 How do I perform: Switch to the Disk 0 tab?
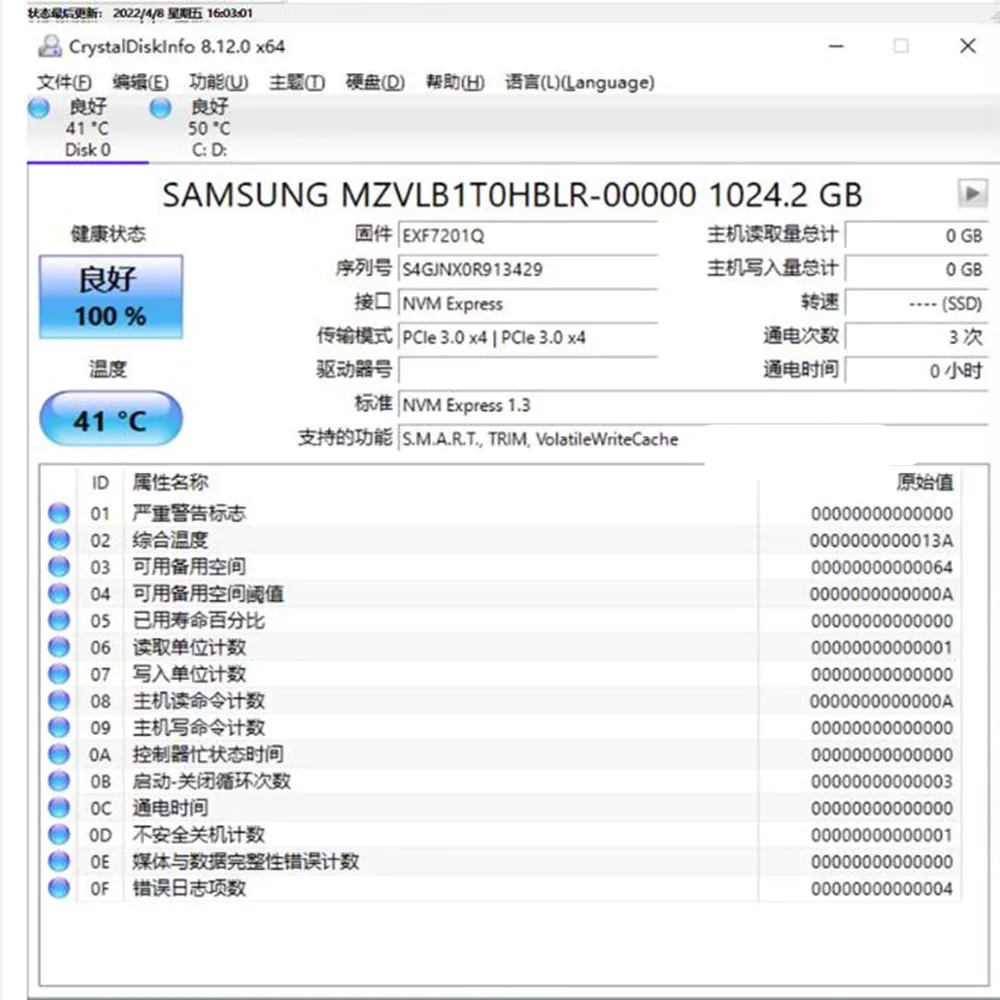point(88,128)
